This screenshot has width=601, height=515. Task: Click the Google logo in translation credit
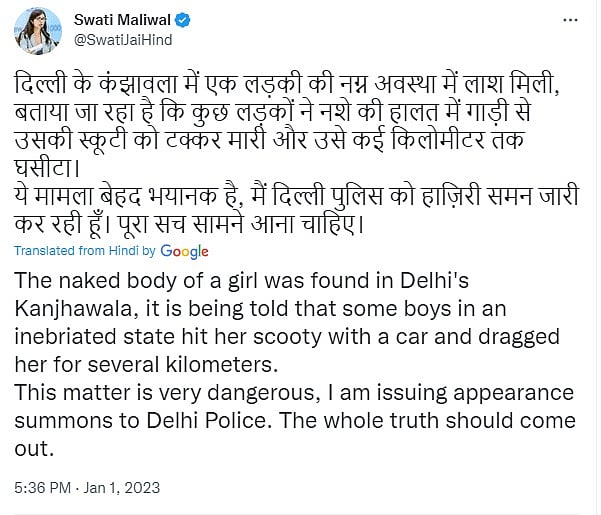pos(183,250)
